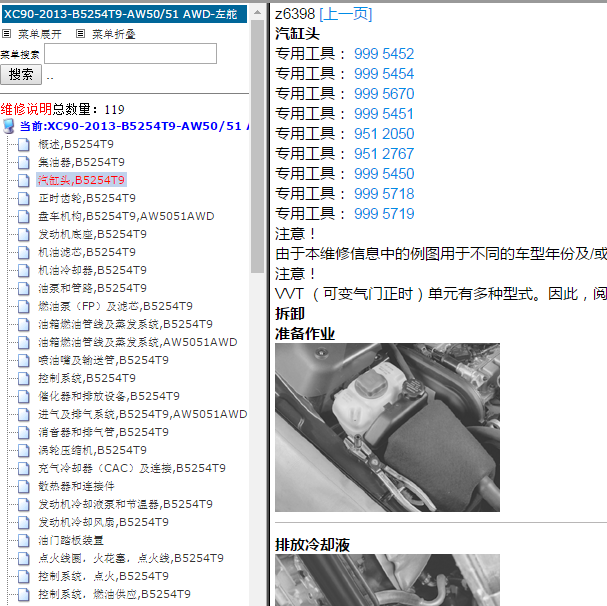Open special tool link 999 5451
The width and height of the screenshot is (607, 606).
384,114
